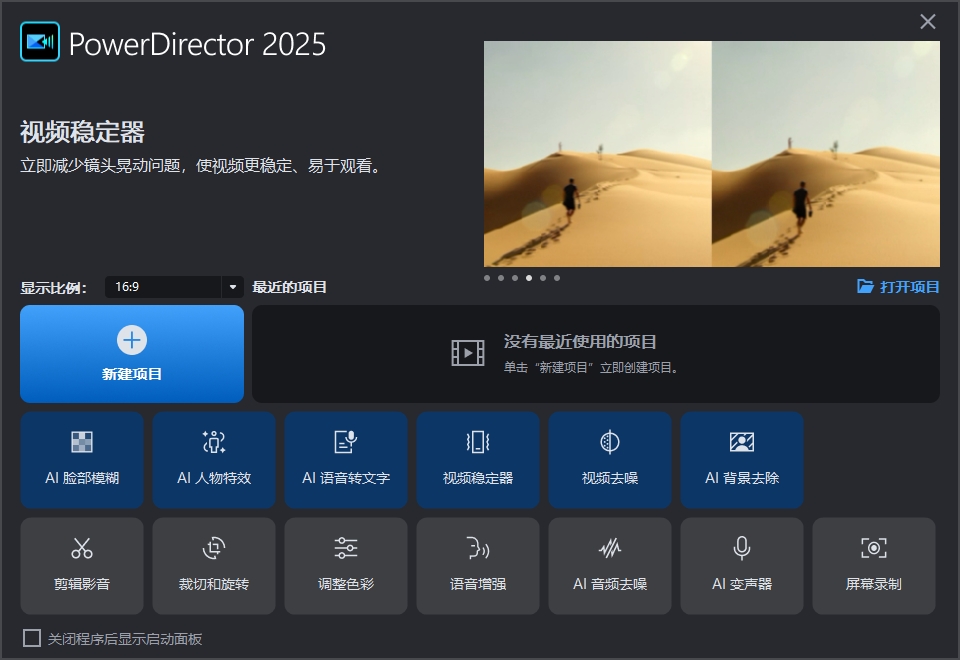Select the AI 人物特效 feature
This screenshot has width=960, height=660.
tap(214, 460)
